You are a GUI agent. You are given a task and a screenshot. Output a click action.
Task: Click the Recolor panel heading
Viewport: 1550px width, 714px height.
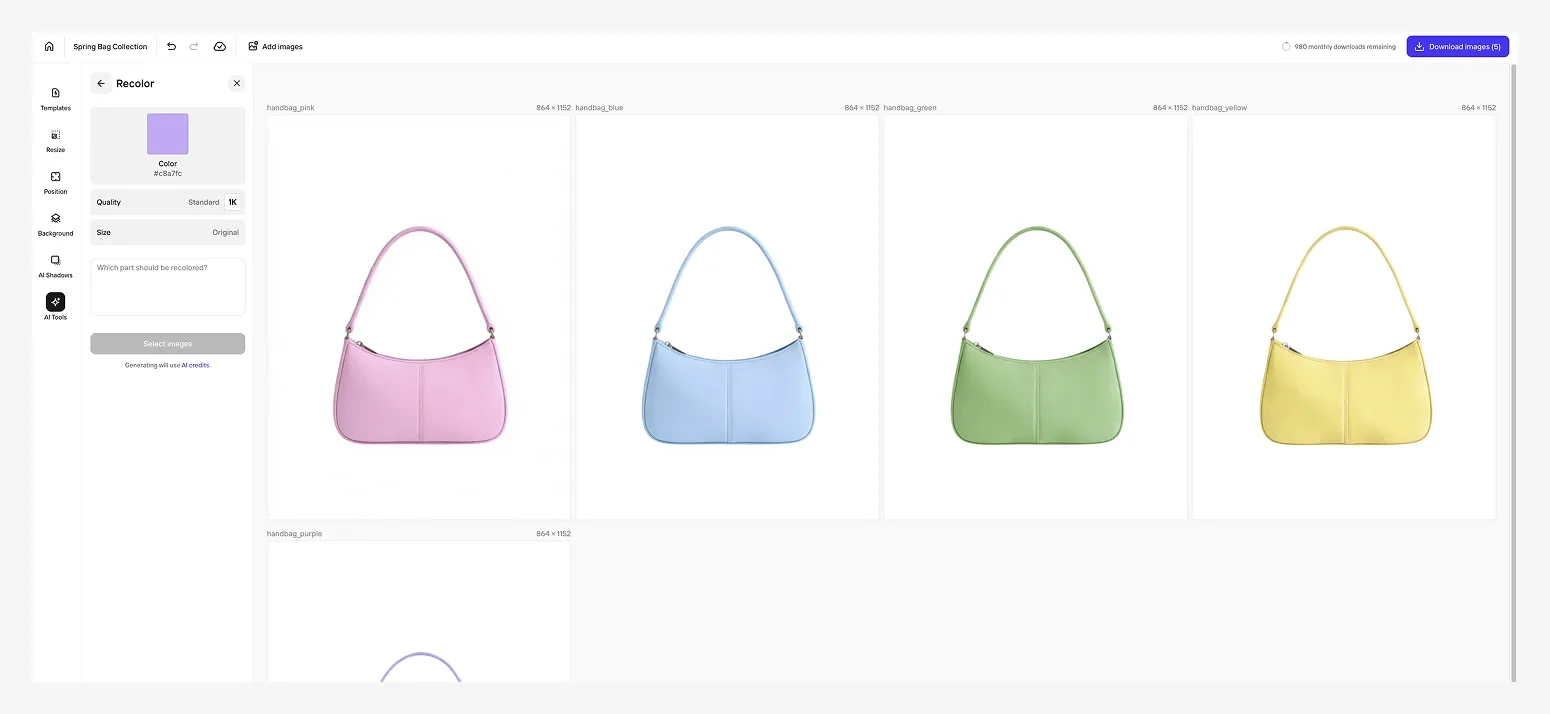coord(135,83)
